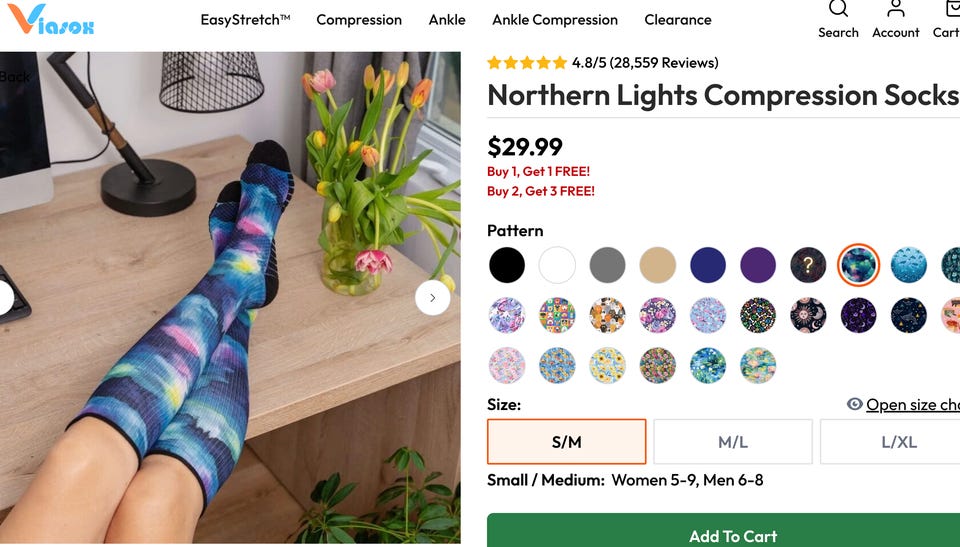This screenshot has height=547, width=960.
Task: Select the mystery question-mark pattern
Action: (808, 265)
